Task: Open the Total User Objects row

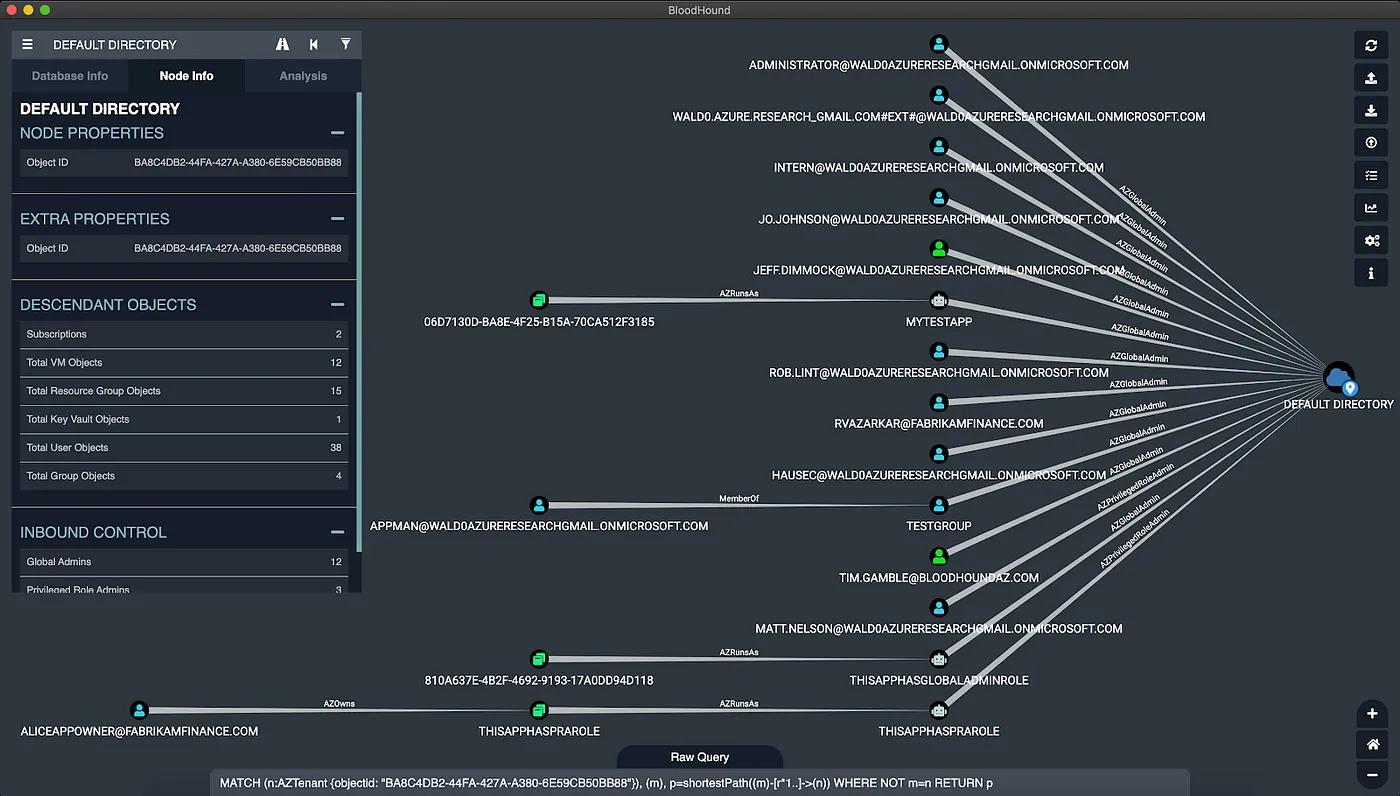Action: 184,448
